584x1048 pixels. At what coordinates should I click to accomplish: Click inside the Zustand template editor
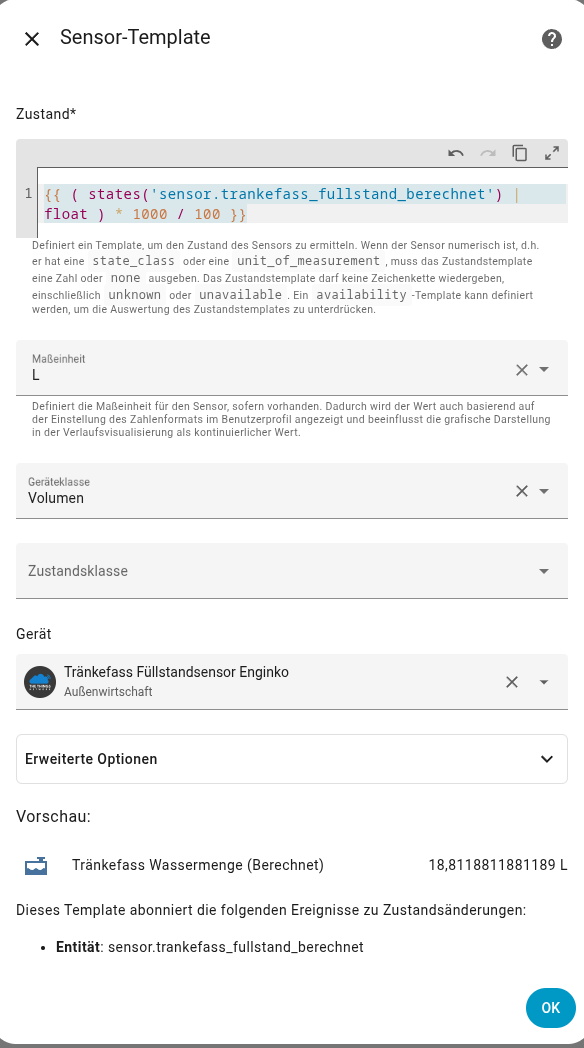point(292,203)
